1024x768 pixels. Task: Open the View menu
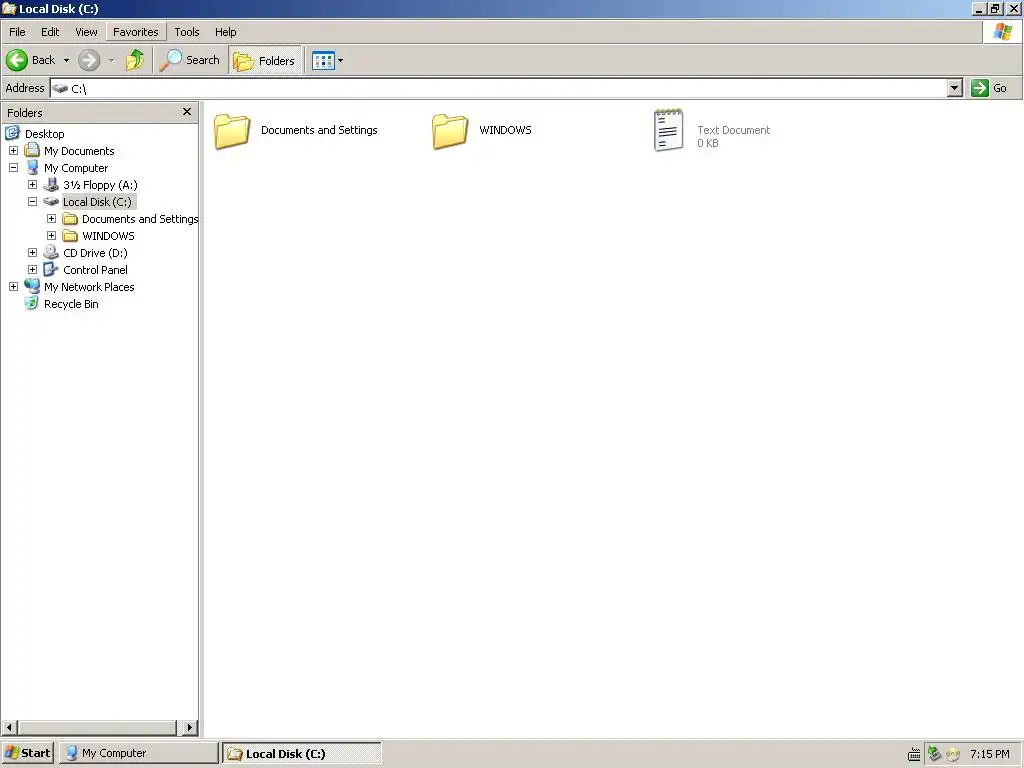coord(86,32)
